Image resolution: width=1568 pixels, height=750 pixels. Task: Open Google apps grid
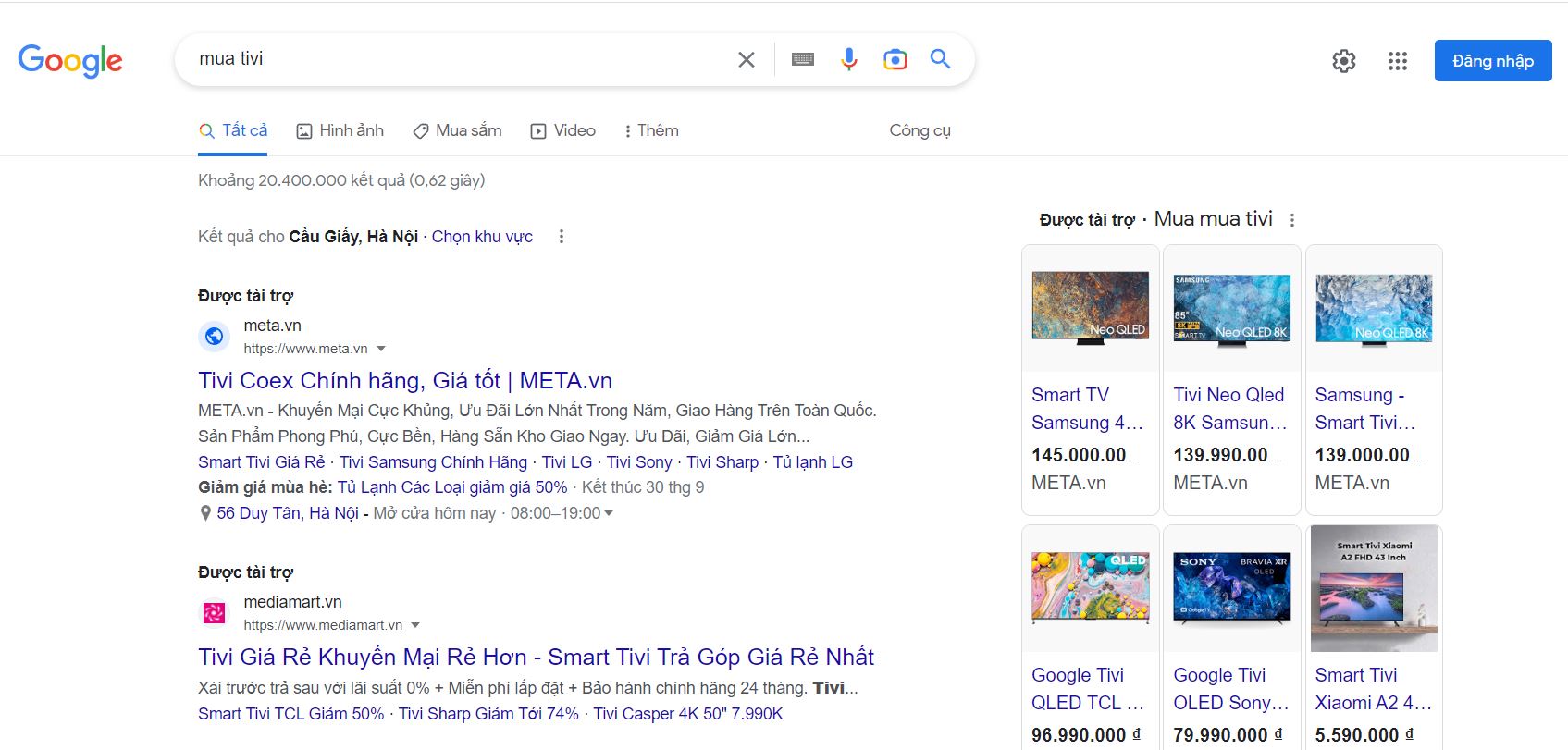pyautogui.click(x=1398, y=61)
